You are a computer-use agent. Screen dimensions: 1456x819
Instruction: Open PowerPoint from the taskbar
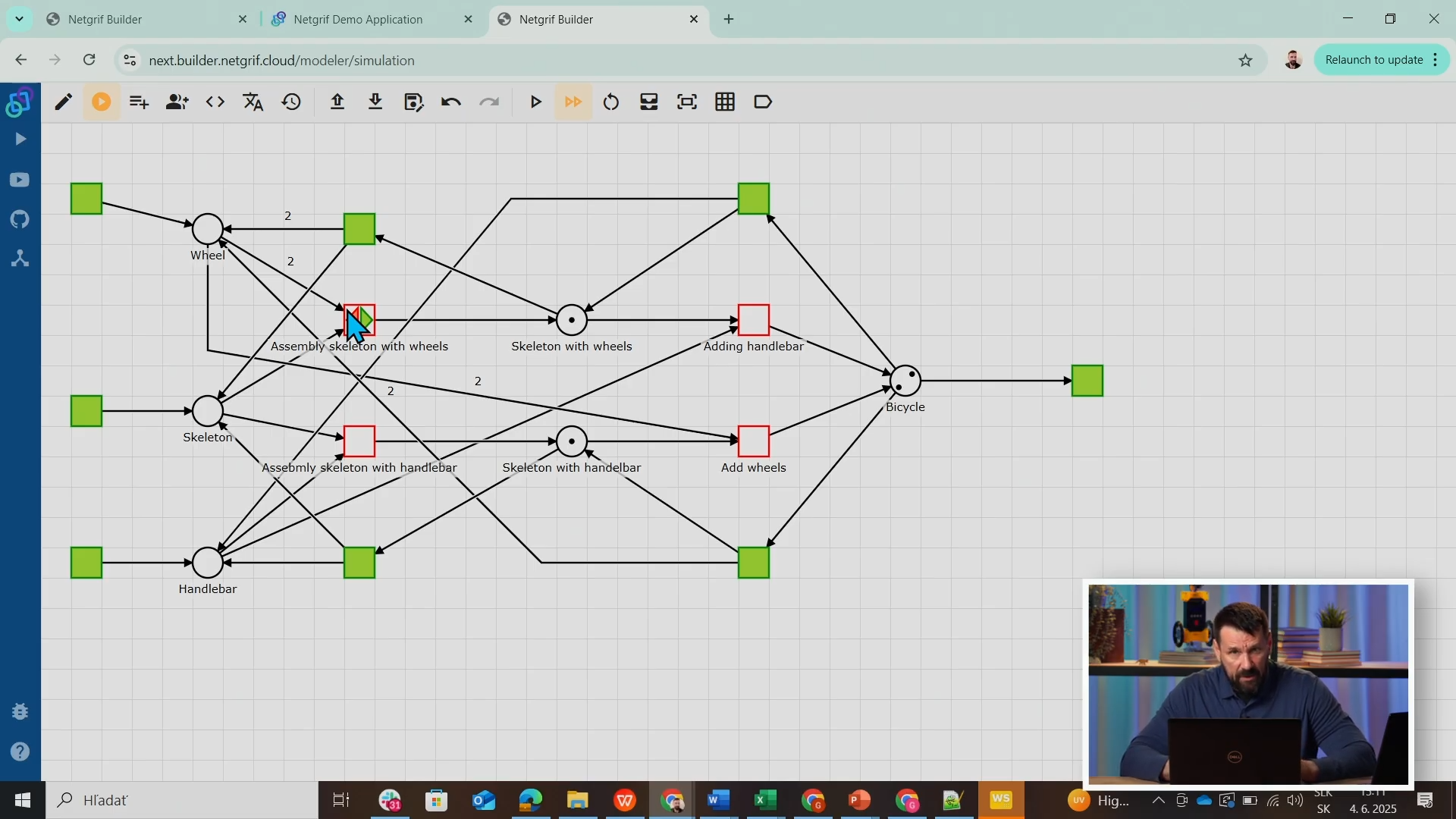coord(859,800)
